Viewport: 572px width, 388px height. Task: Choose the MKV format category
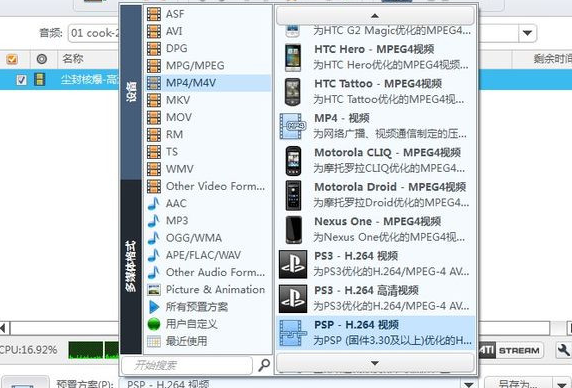click(208, 100)
